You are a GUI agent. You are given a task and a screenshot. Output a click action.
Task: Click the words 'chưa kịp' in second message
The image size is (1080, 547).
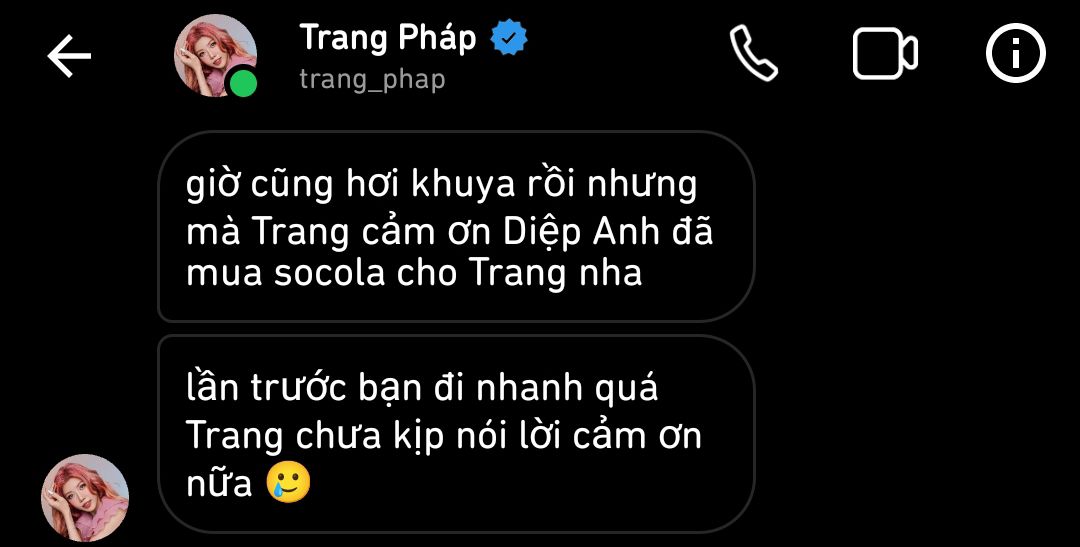pyautogui.click(x=366, y=437)
